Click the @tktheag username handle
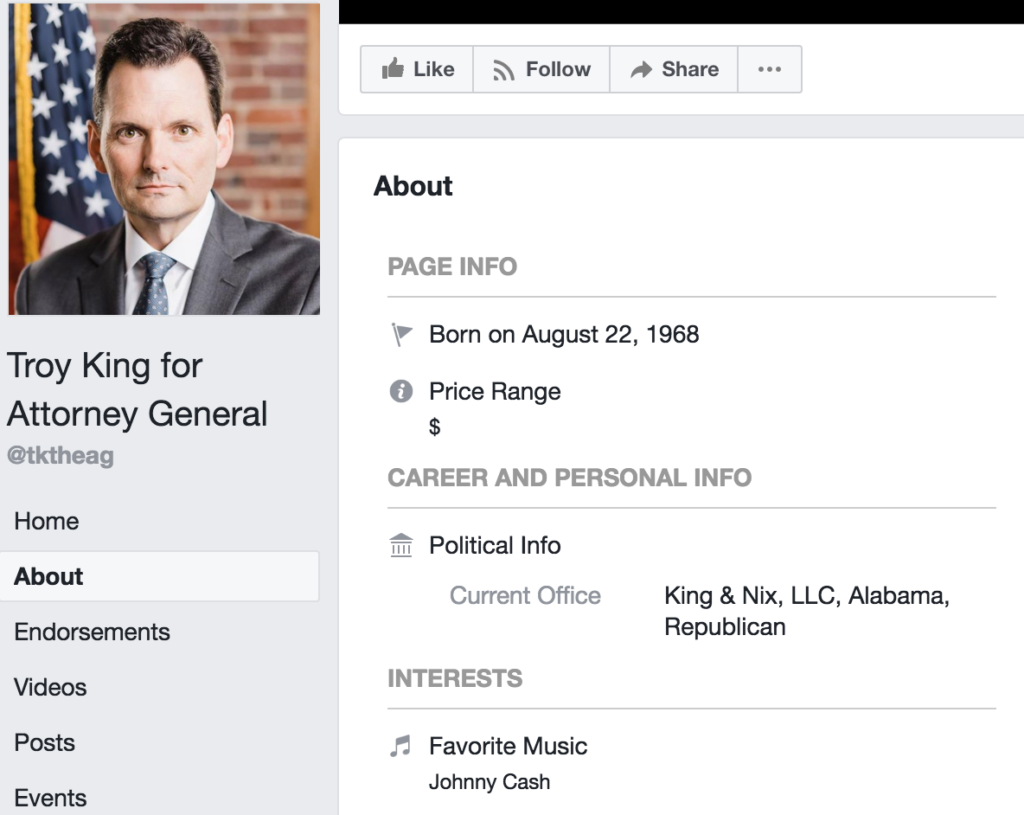Screen dimensions: 1024x815 click(x=61, y=456)
